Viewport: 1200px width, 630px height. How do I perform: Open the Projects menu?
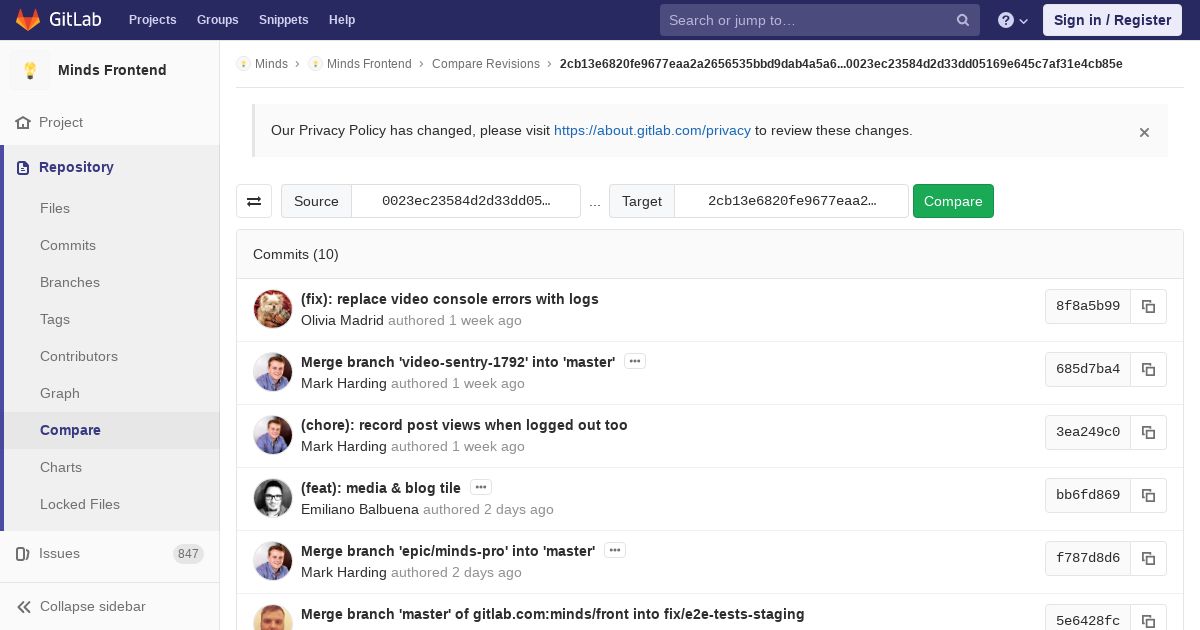(x=152, y=20)
